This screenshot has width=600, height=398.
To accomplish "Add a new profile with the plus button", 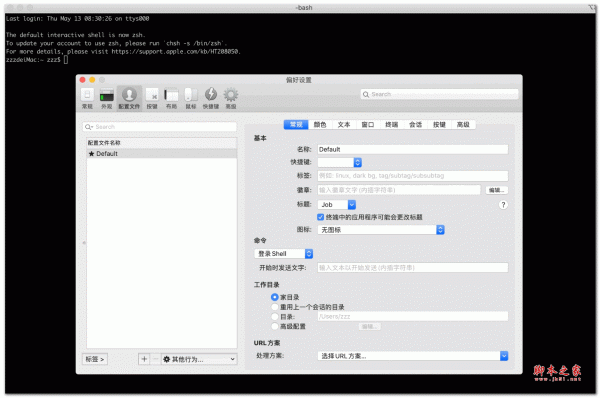I will 144,359.
